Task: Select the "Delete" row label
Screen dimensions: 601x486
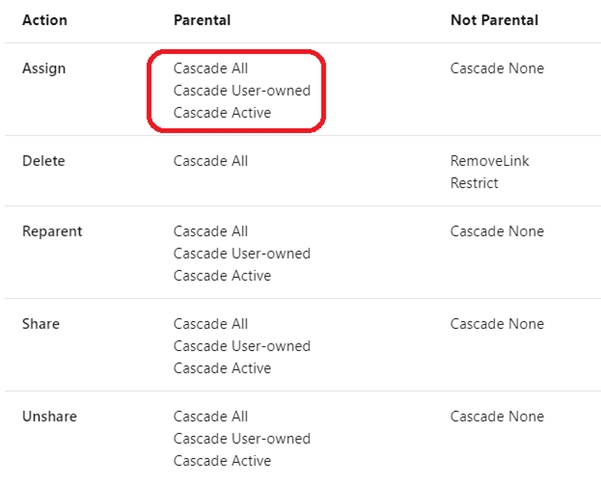Action: (x=44, y=161)
